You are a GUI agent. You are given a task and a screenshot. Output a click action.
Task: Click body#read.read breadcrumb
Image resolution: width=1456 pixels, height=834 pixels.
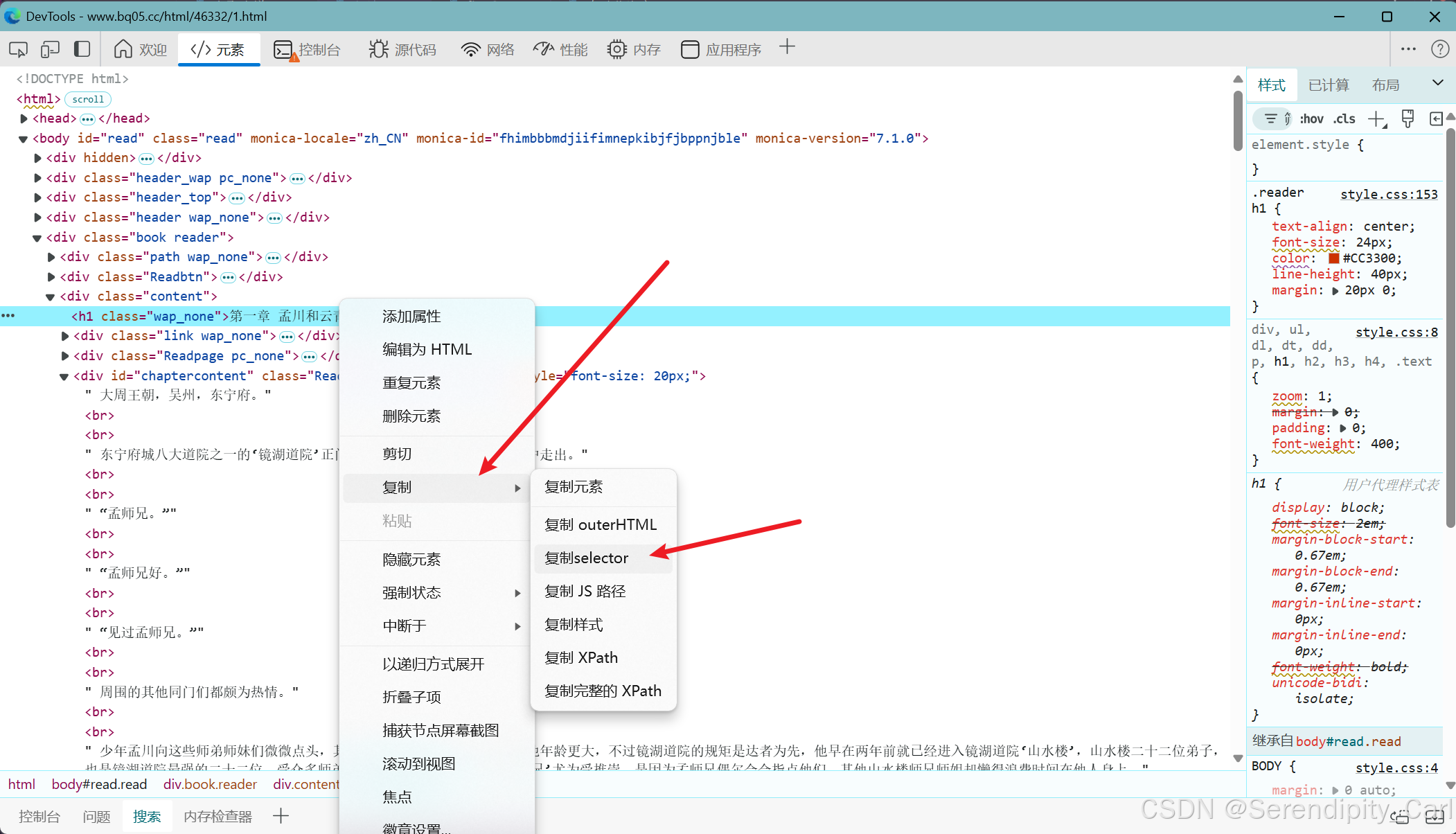pyautogui.click(x=99, y=784)
